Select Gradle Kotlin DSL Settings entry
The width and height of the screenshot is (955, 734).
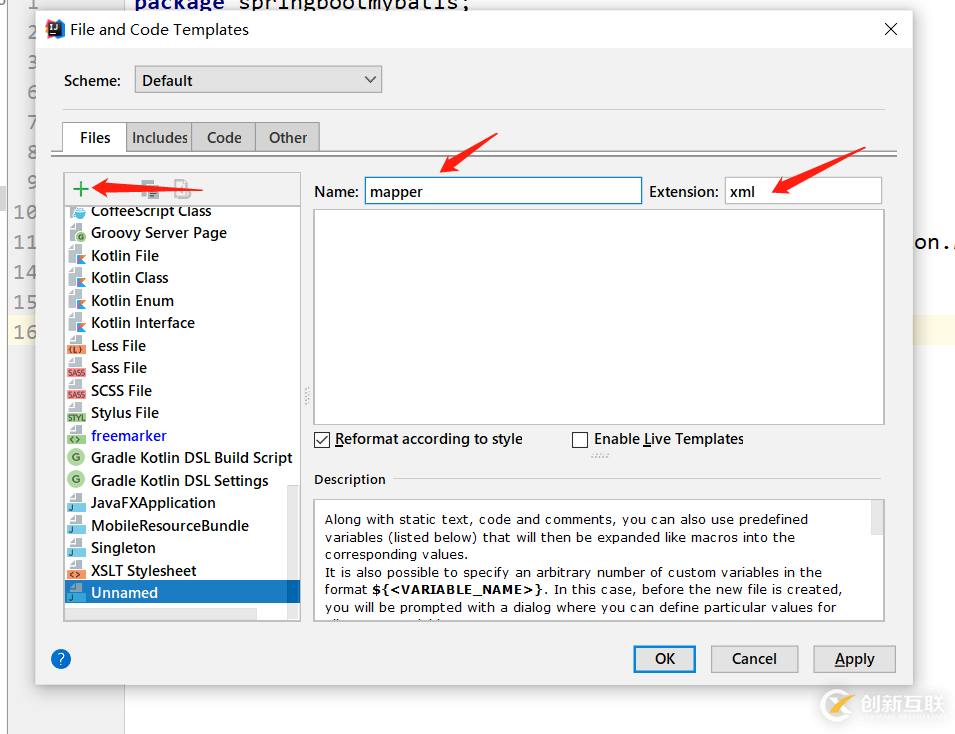coord(180,481)
